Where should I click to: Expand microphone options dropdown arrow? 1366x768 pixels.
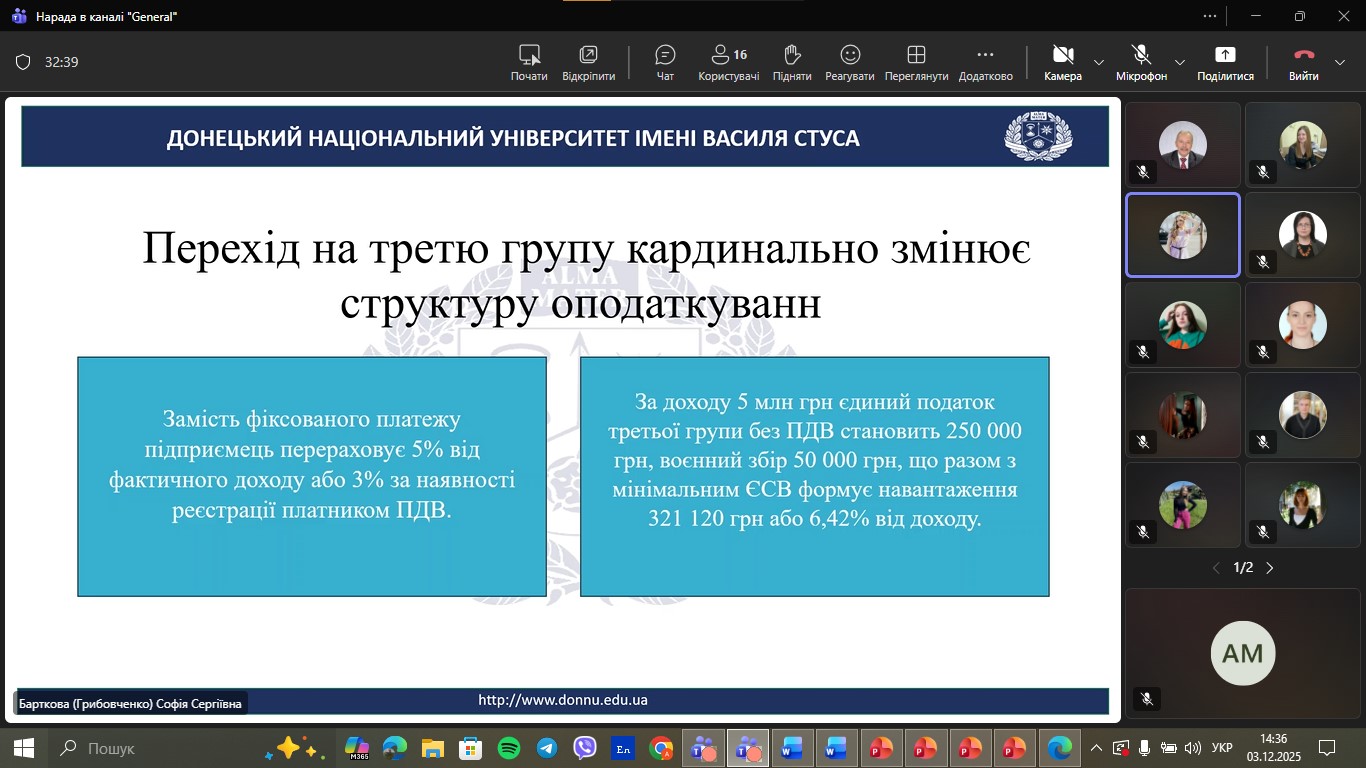tap(1179, 62)
